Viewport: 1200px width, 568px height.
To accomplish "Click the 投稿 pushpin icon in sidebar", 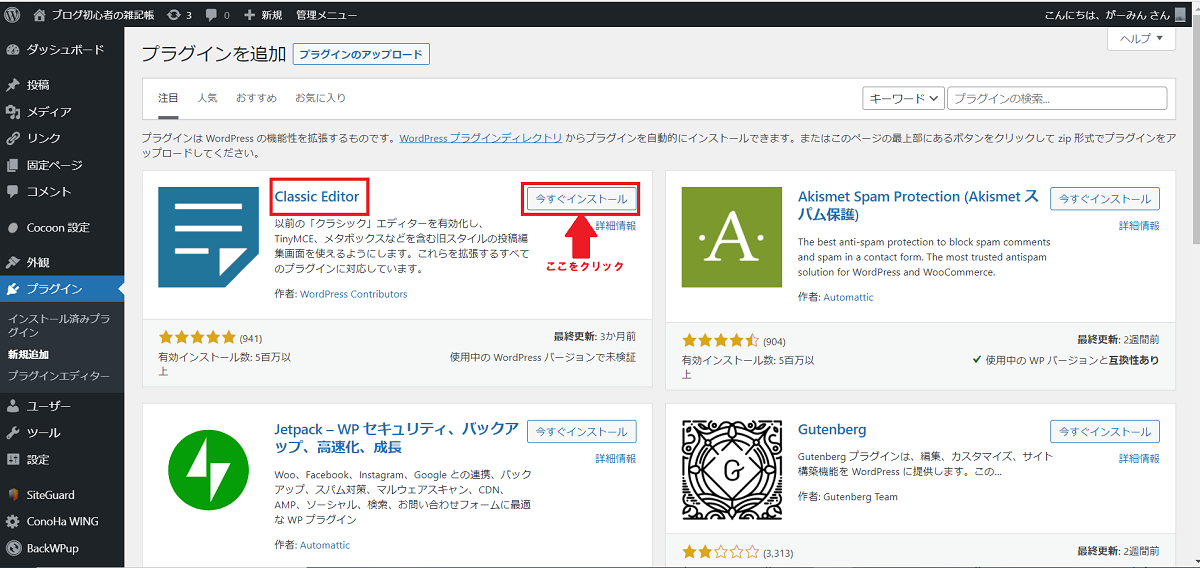I will click(x=13, y=85).
